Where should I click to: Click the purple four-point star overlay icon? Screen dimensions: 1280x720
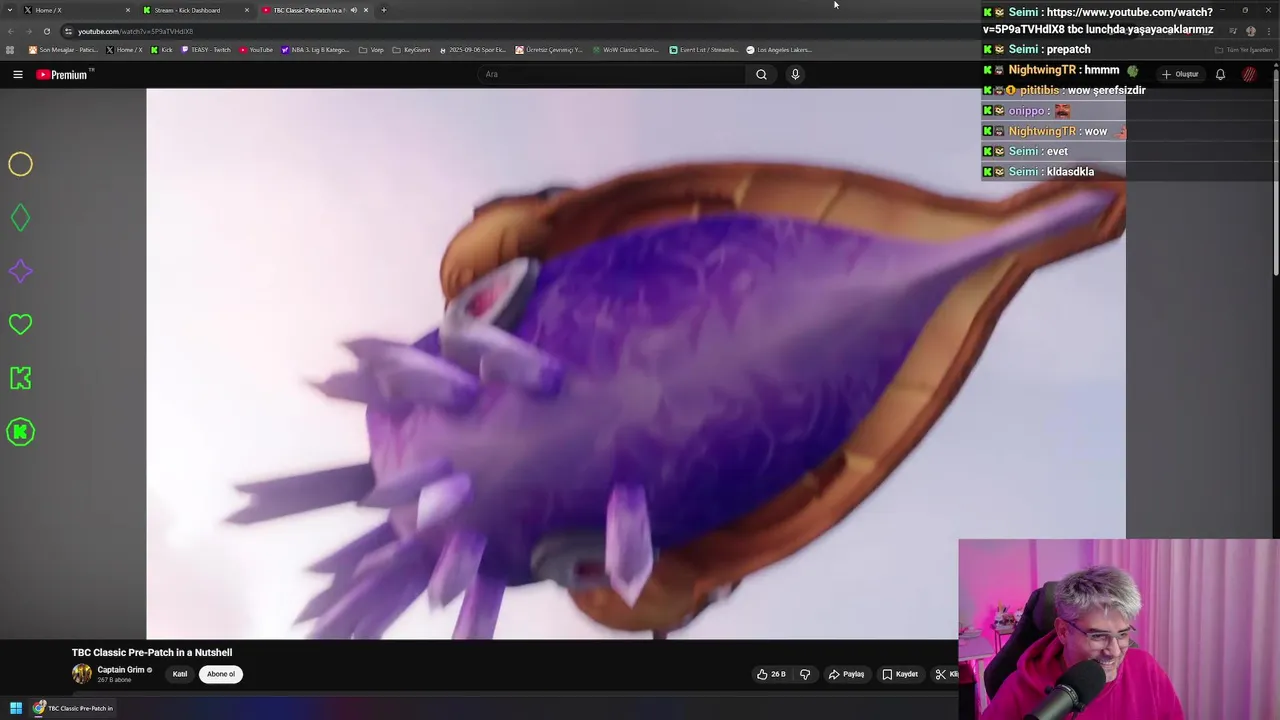coord(20,271)
